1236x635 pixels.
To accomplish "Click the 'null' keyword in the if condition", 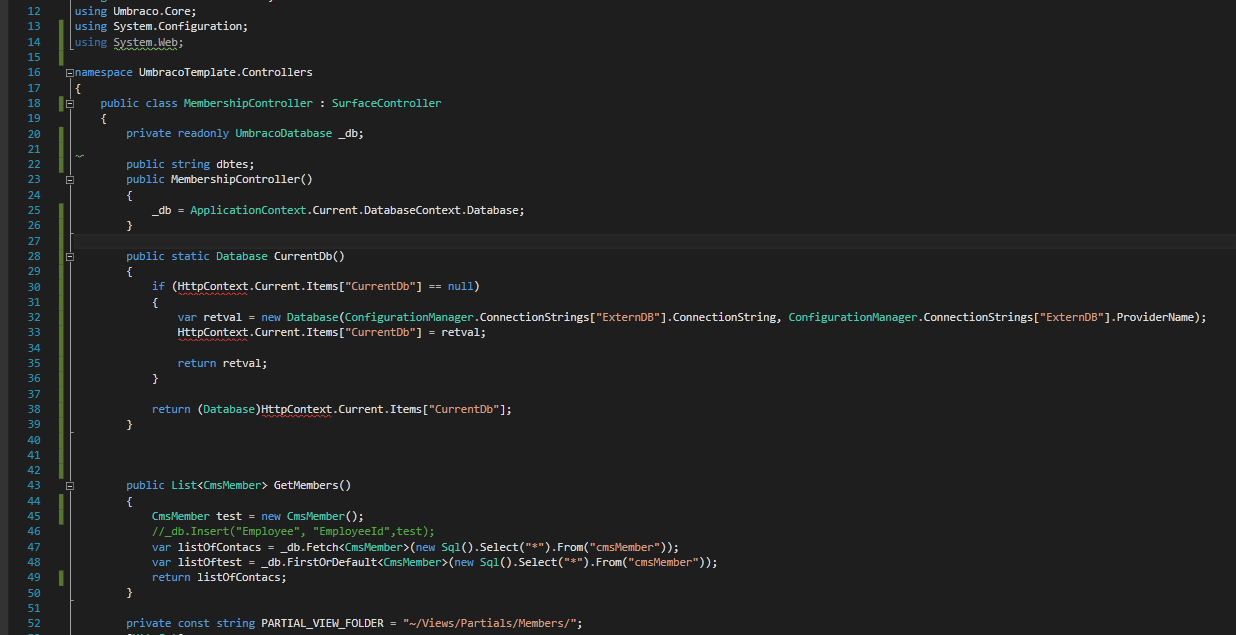I will 460,286.
